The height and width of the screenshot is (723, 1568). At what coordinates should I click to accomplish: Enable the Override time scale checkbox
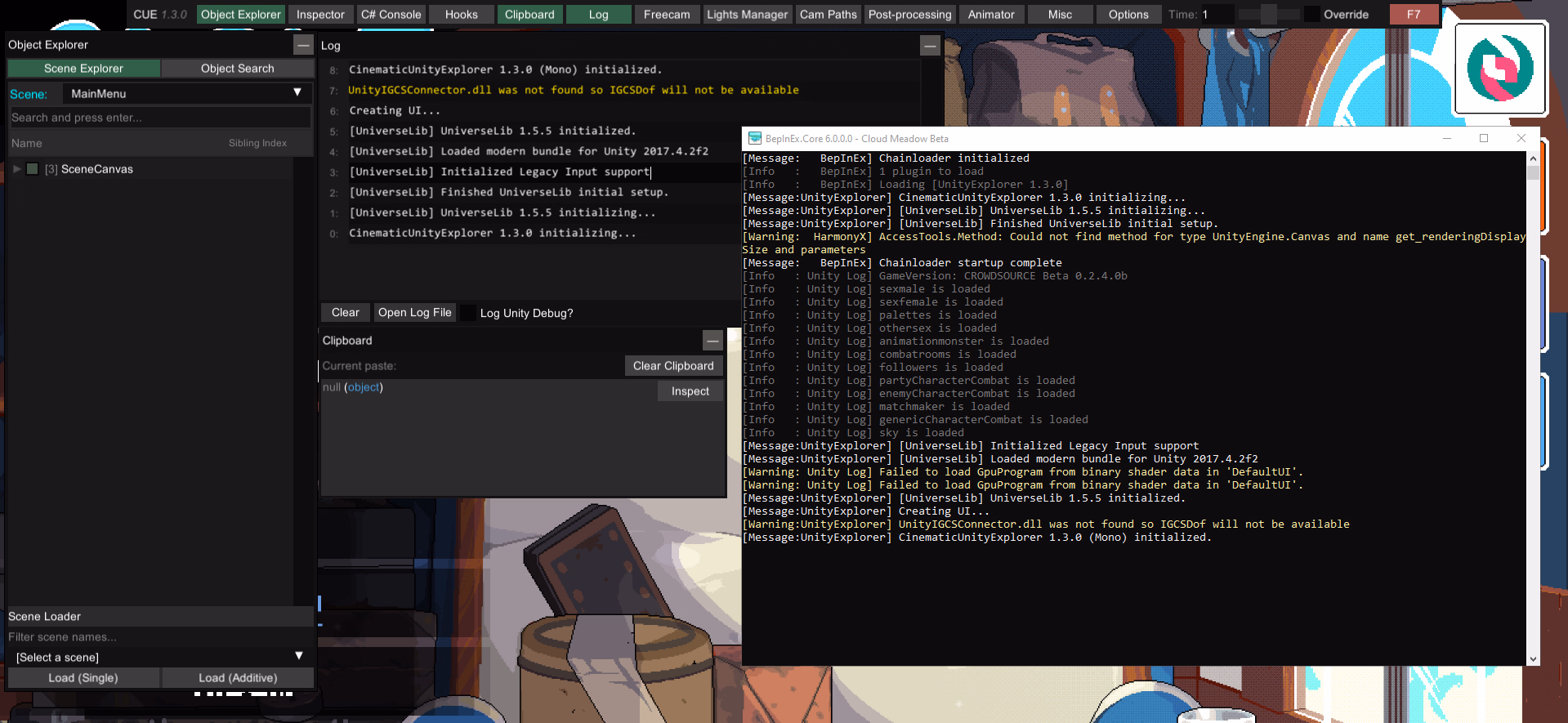pos(1311,15)
